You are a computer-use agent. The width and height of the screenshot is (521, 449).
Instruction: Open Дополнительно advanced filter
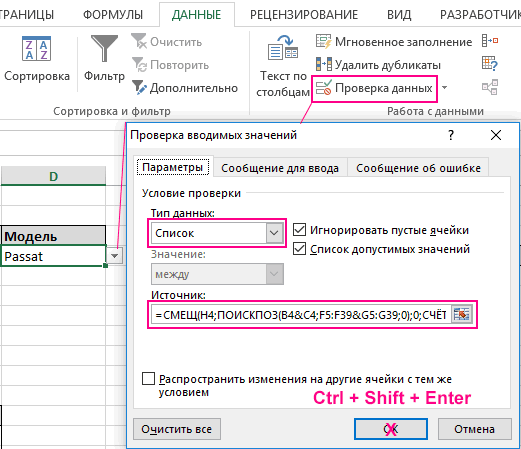[x=185, y=88]
